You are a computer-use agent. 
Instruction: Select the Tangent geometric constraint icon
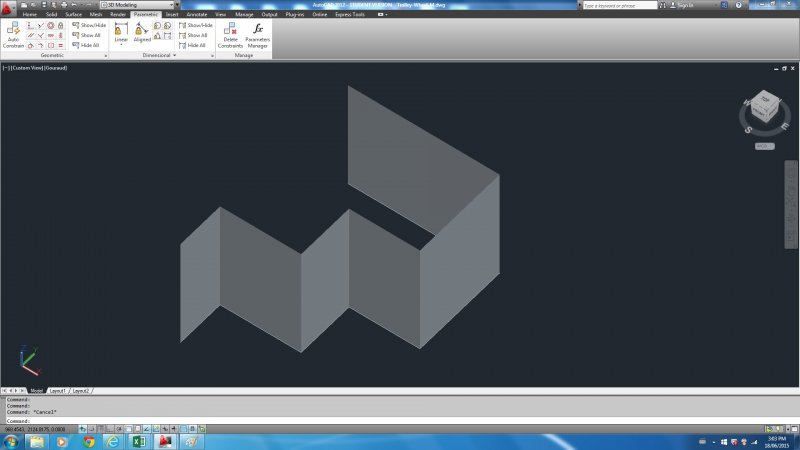31,45
